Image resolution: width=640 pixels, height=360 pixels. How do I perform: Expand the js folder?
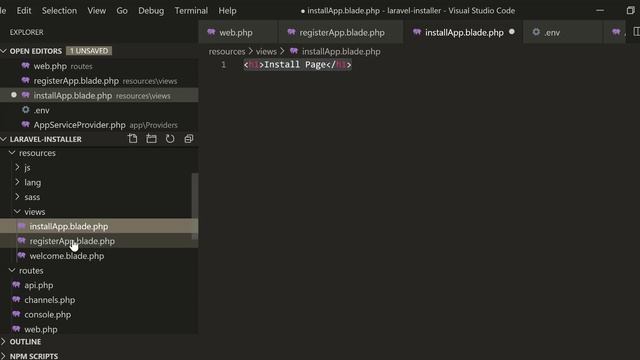pos(17,167)
